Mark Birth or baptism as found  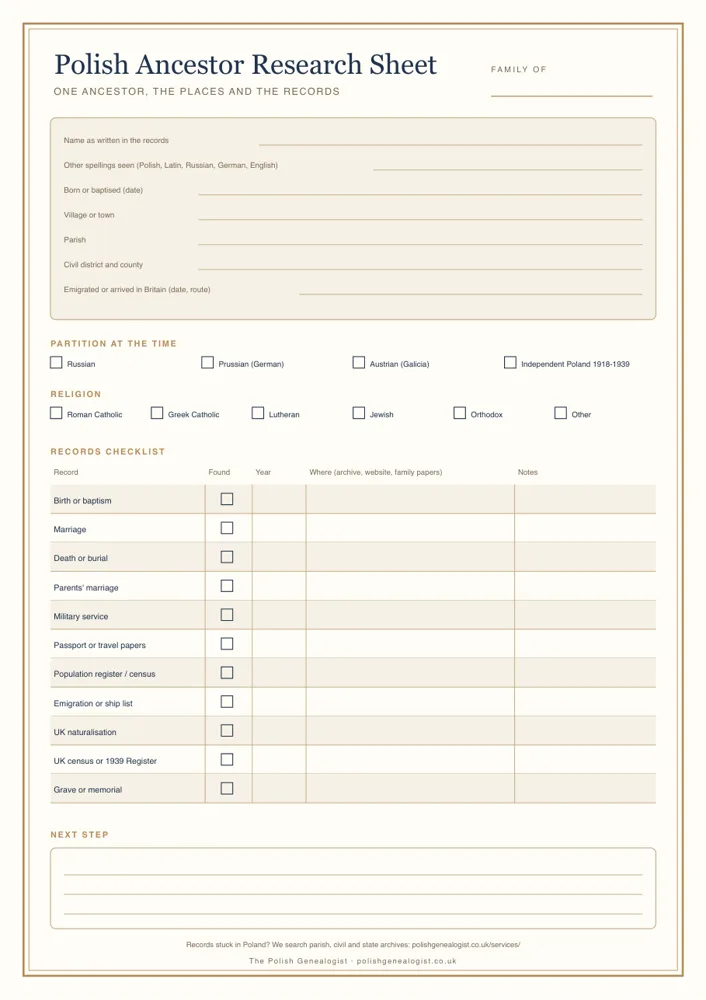coord(227,499)
